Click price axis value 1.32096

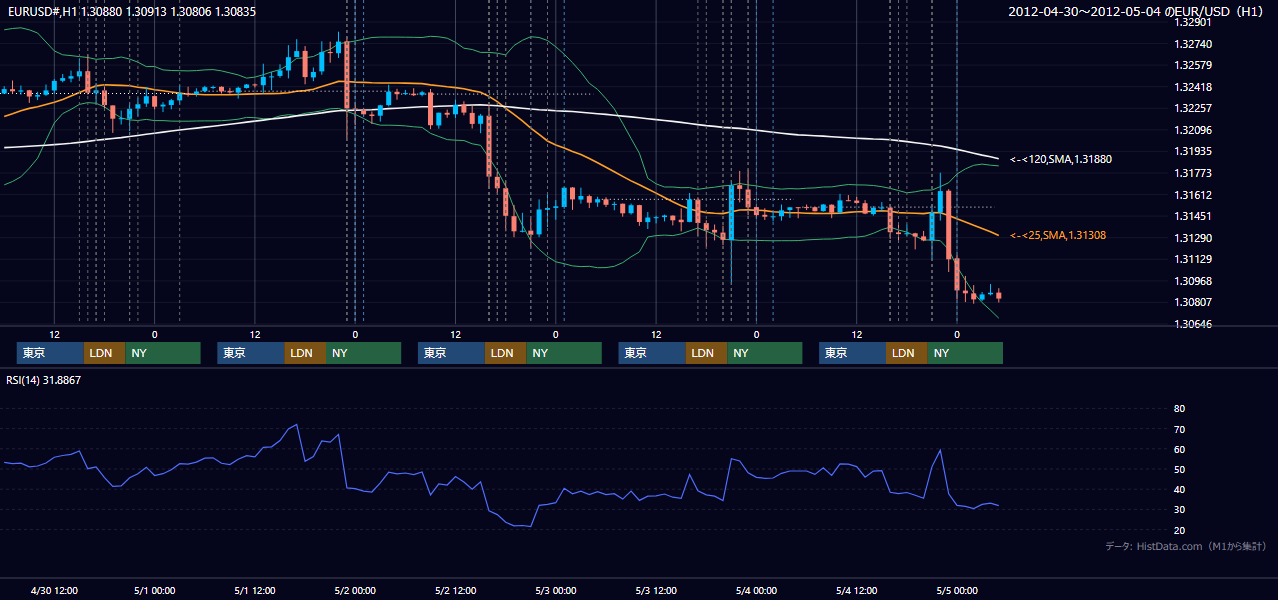click(x=1192, y=131)
